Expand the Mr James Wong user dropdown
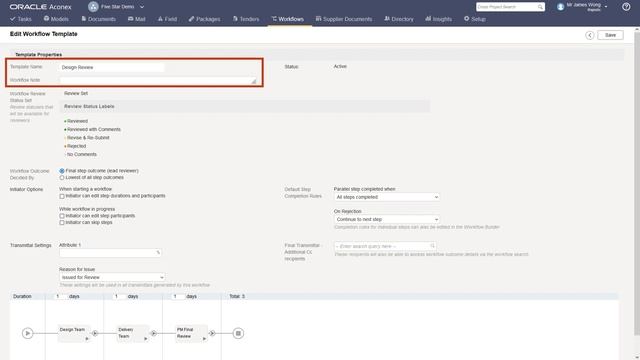This screenshot has height=360, width=640. tap(606, 7)
